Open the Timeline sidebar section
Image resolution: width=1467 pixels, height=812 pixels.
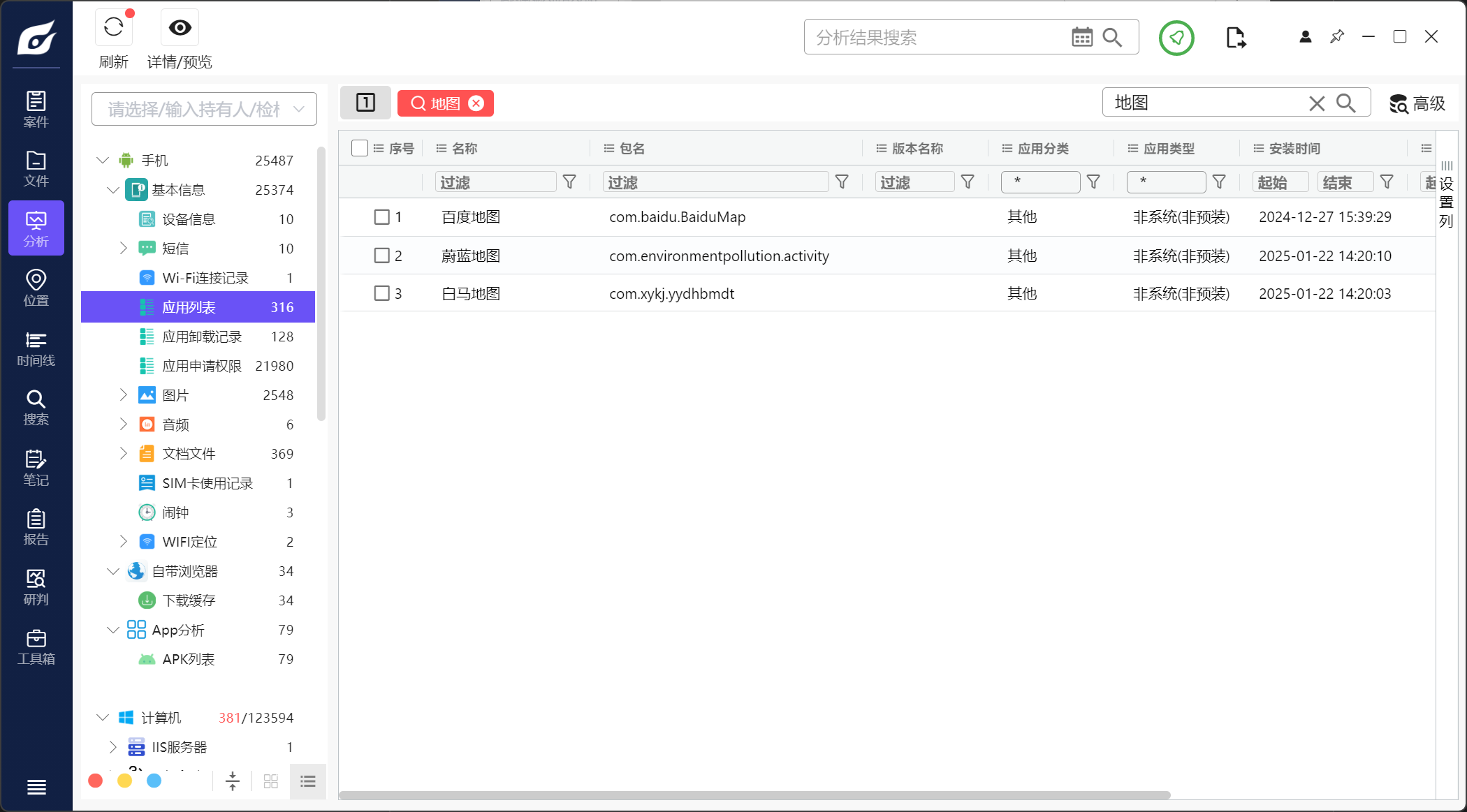(36, 348)
